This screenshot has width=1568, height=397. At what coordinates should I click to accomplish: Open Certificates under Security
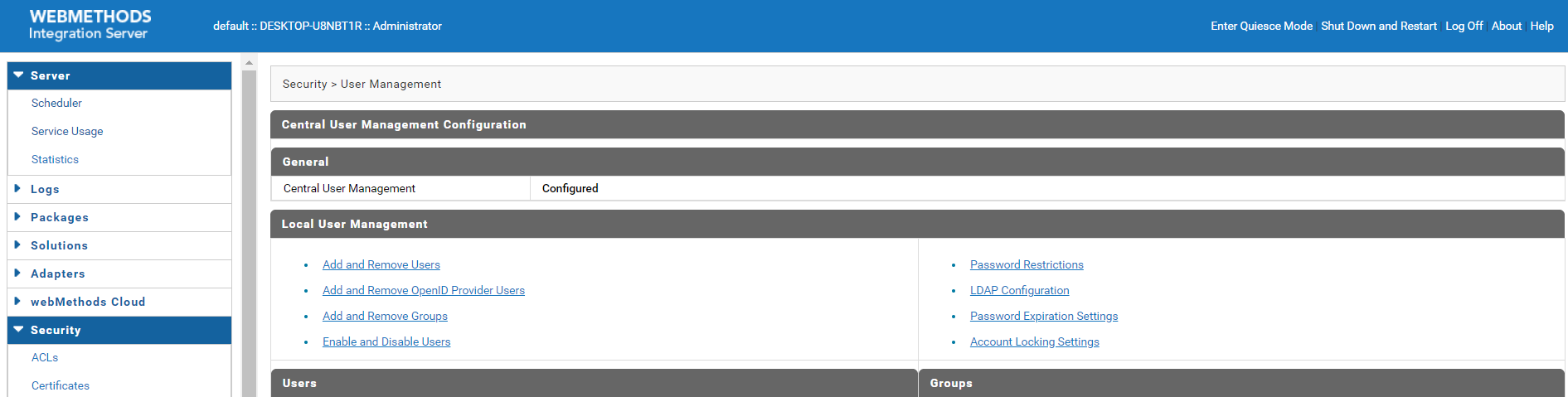point(61,385)
